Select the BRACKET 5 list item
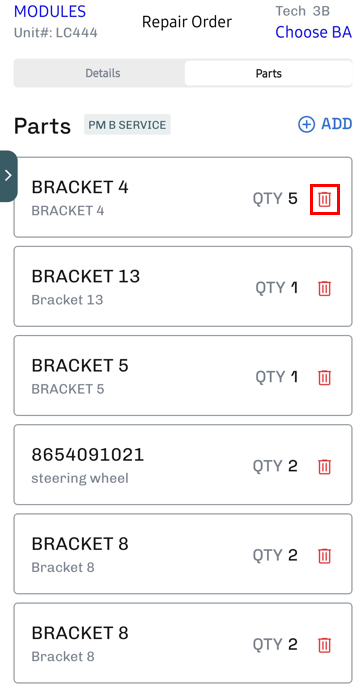 pos(183,375)
